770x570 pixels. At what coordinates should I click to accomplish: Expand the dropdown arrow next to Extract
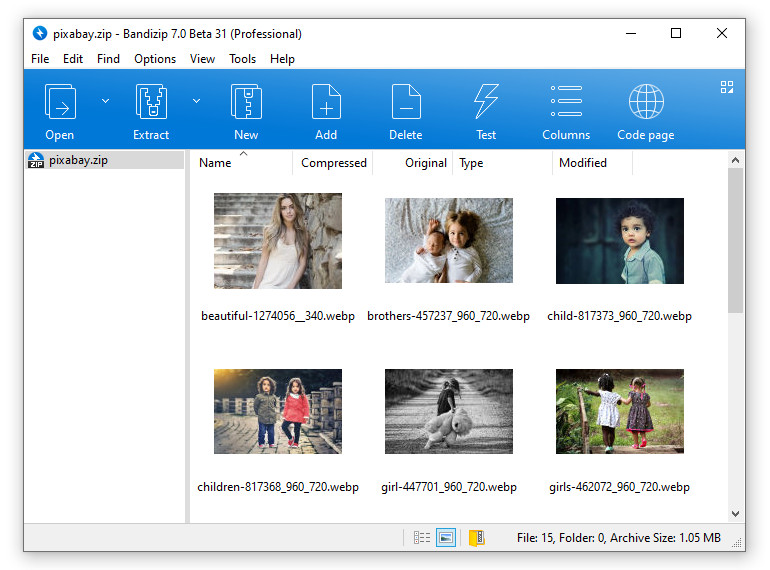tap(196, 100)
